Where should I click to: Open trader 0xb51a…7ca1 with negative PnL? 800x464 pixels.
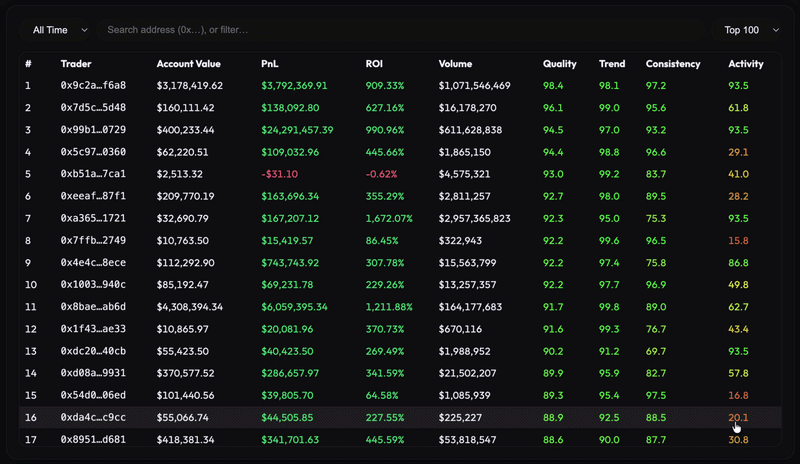[93, 174]
